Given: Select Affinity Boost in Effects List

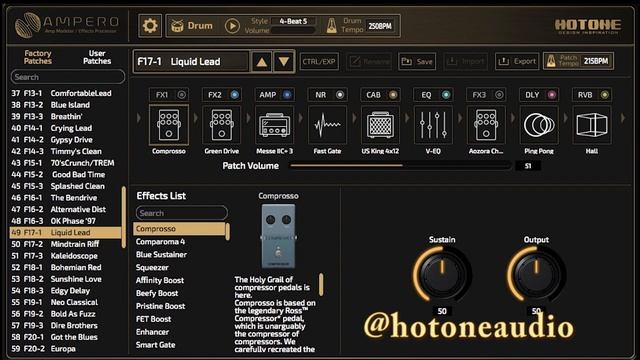Looking at the screenshot, I should pos(160,280).
